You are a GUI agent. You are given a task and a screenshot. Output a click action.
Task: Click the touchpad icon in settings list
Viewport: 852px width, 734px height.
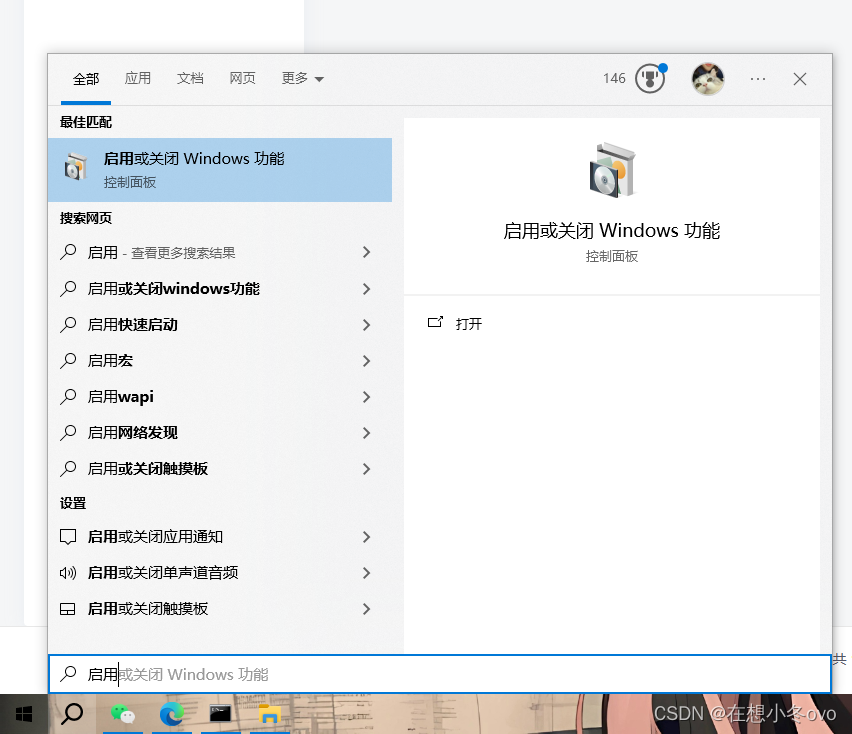pyautogui.click(x=67, y=609)
